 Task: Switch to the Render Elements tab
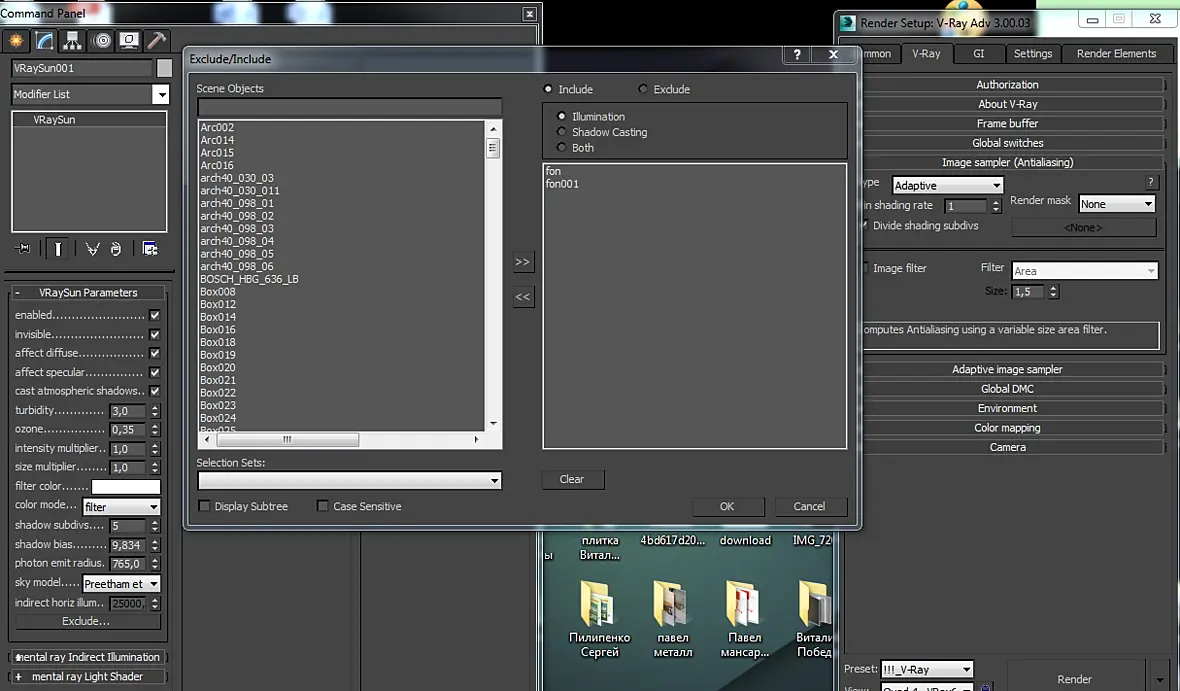pyautogui.click(x=1116, y=53)
